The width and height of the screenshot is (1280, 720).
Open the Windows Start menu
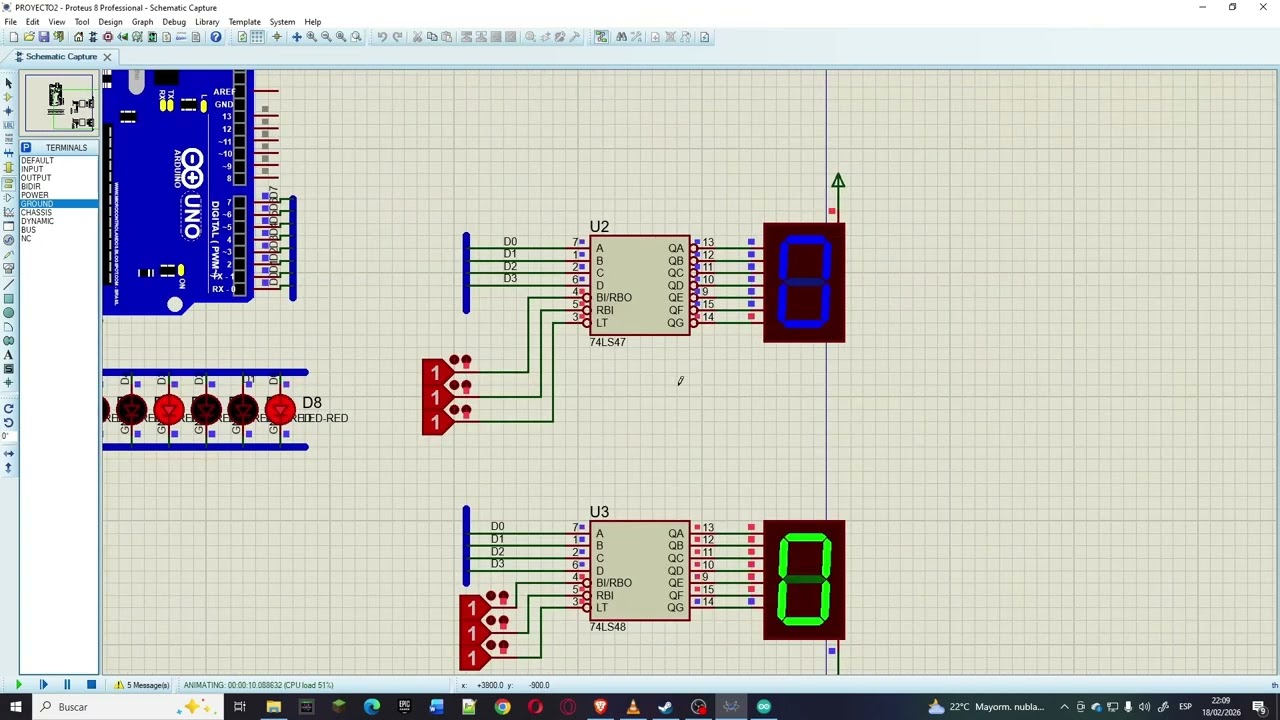point(16,707)
